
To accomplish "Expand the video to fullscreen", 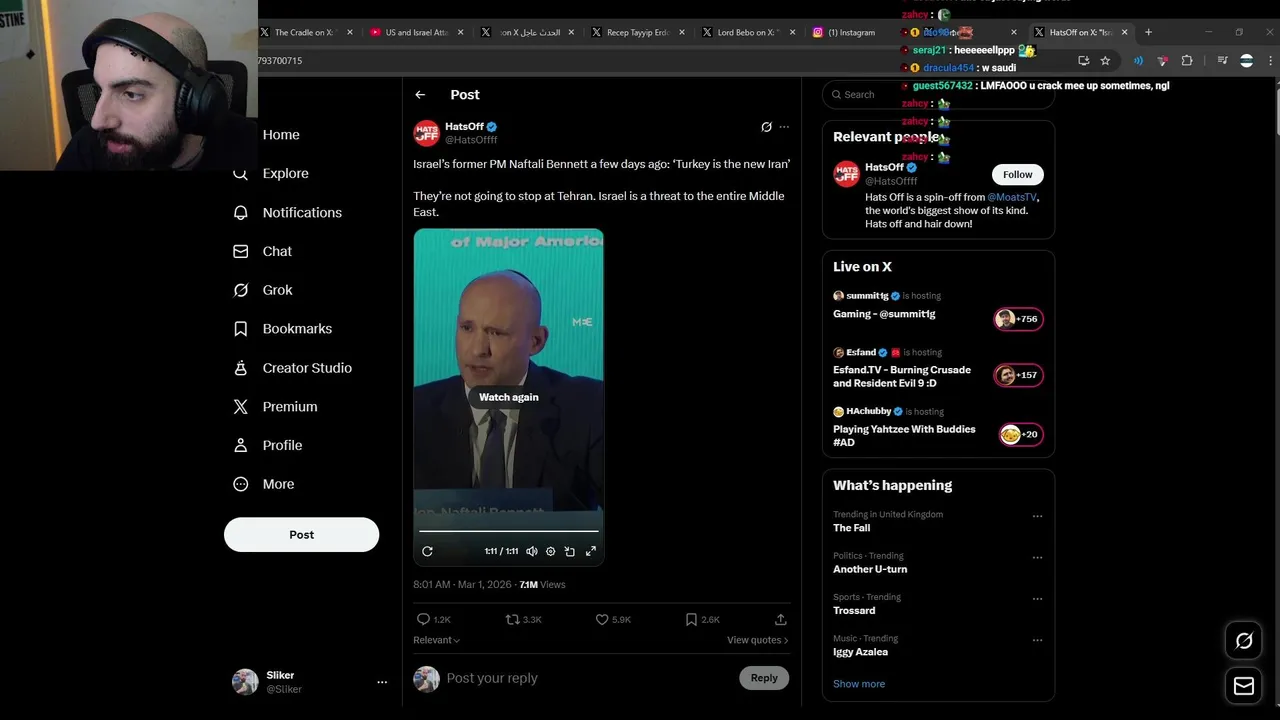I will click(x=591, y=551).
